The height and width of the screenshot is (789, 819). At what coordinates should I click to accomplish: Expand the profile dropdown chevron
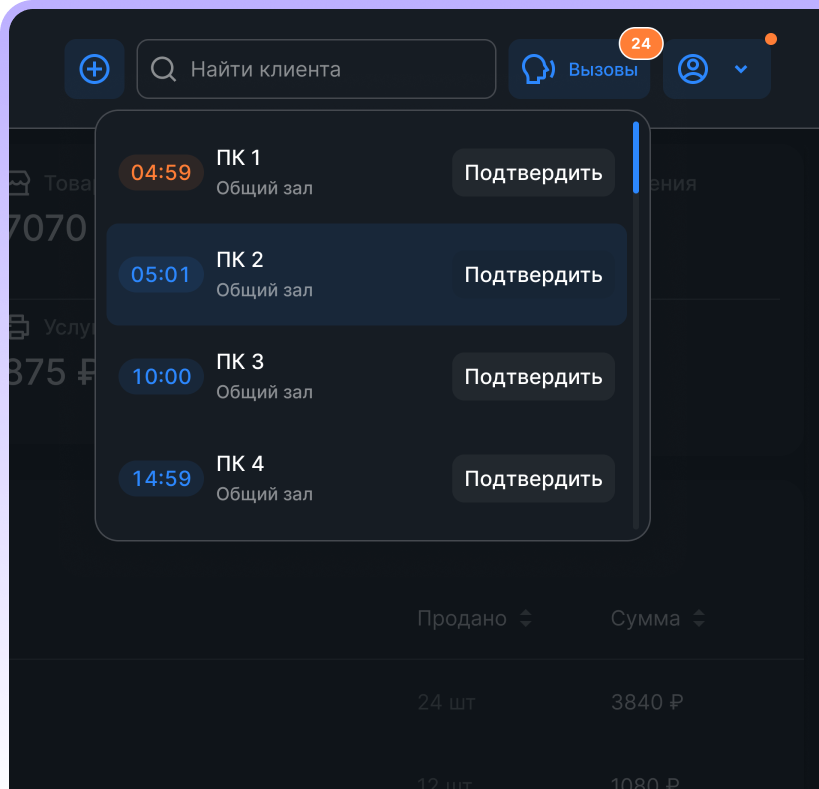click(x=740, y=70)
